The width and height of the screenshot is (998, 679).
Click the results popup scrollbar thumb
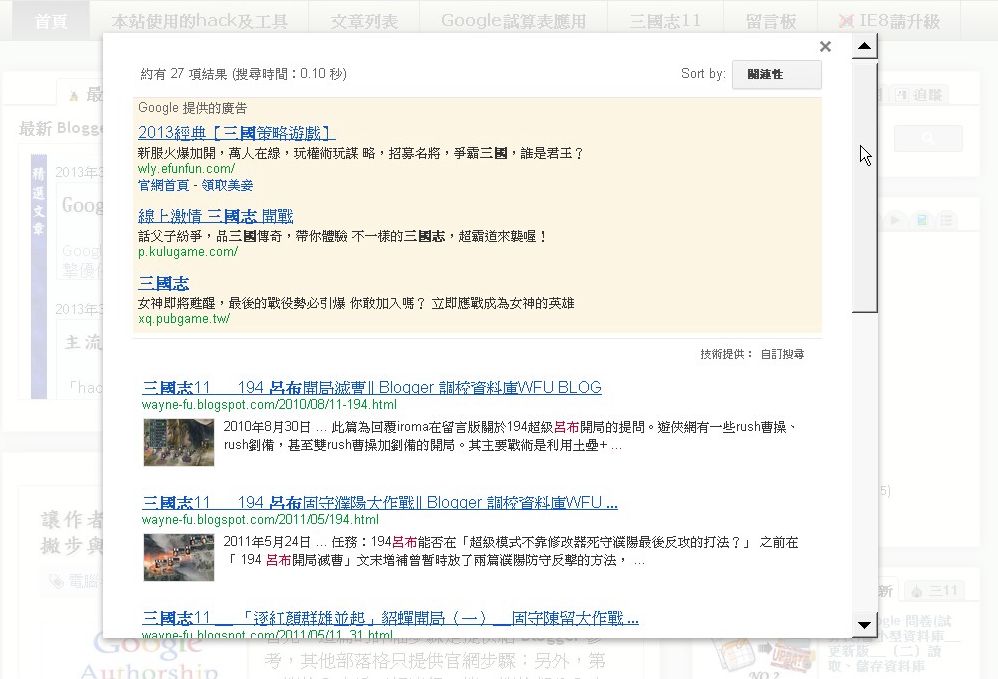pyautogui.click(x=864, y=187)
